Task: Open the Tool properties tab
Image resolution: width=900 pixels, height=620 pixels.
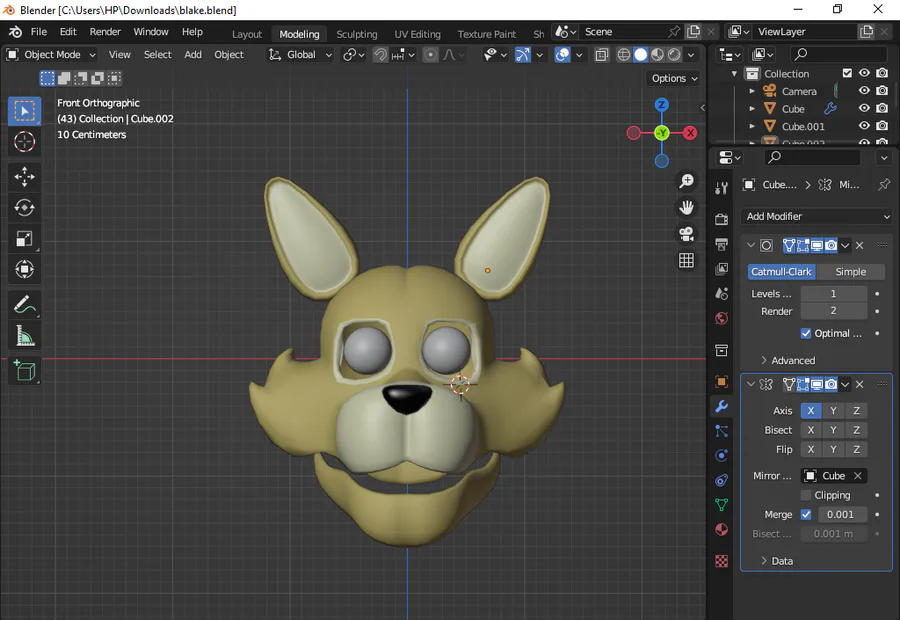Action: click(721, 188)
